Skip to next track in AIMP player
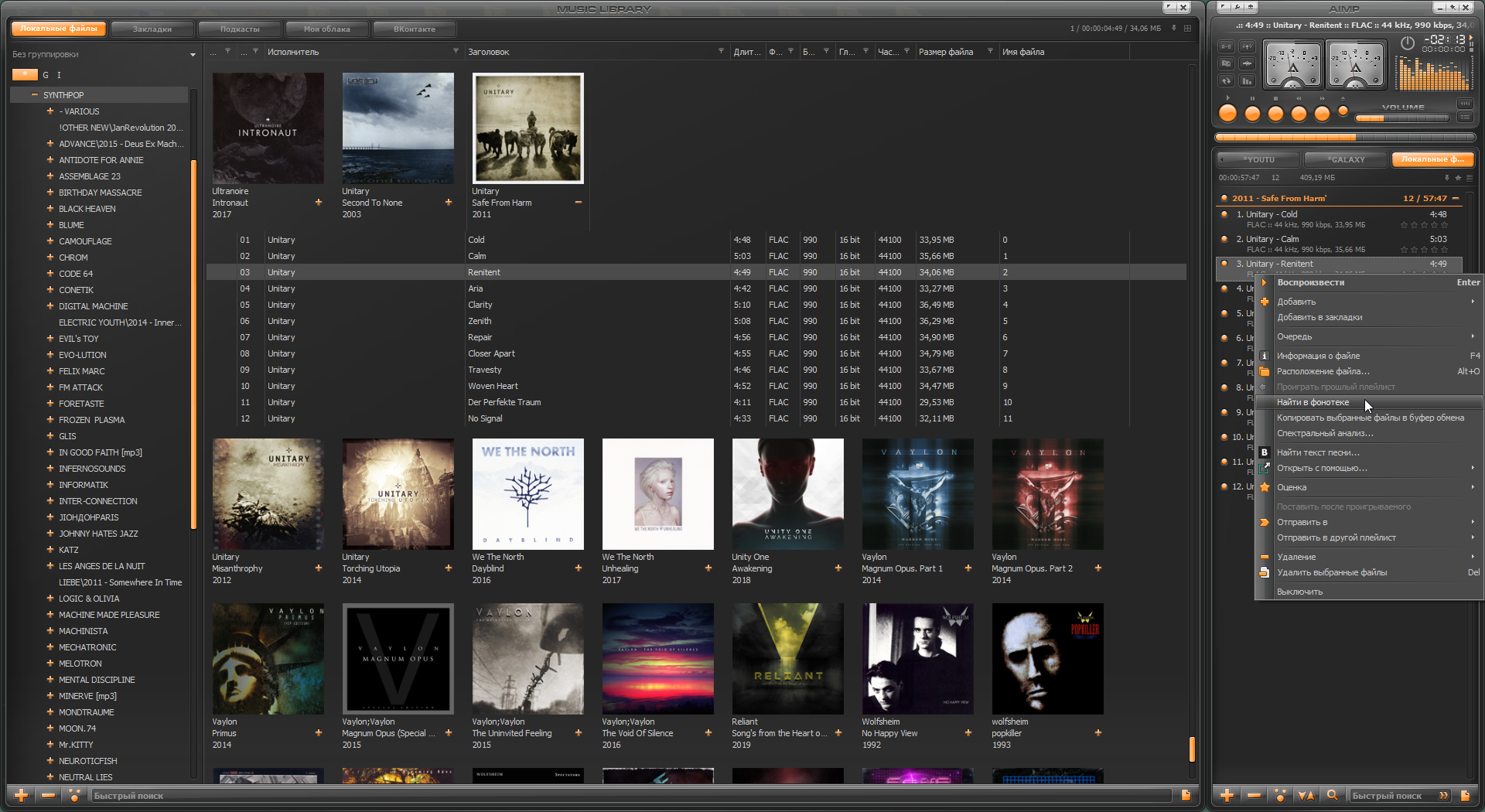The width and height of the screenshot is (1485, 812). [1323, 114]
